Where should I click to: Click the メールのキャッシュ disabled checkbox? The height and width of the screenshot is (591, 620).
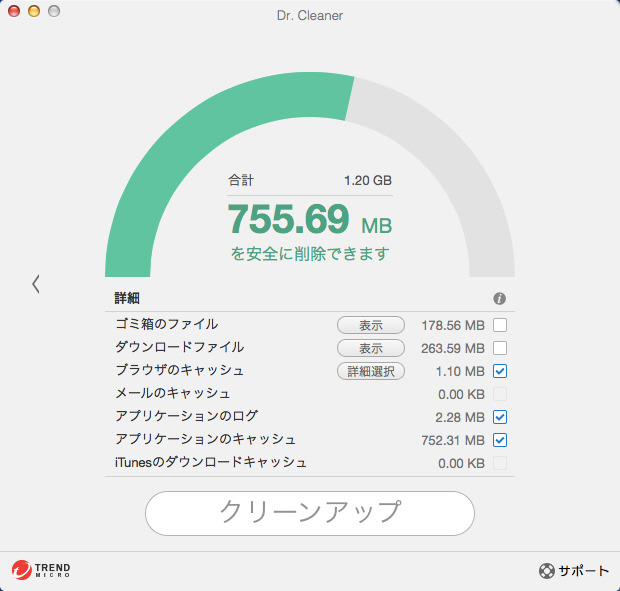coord(500,394)
